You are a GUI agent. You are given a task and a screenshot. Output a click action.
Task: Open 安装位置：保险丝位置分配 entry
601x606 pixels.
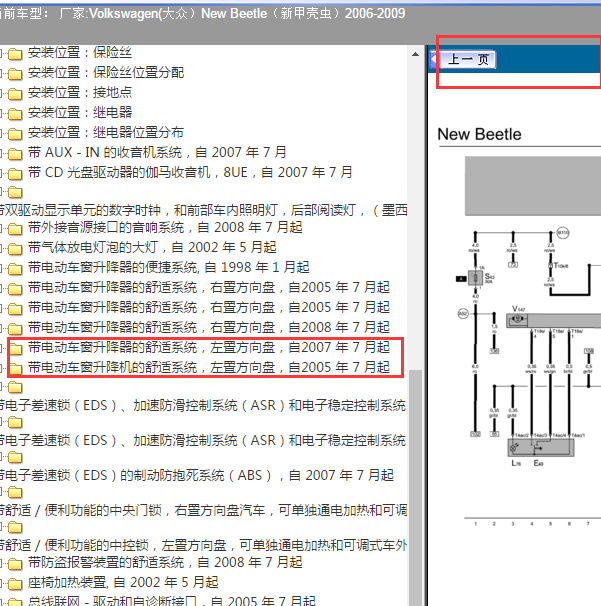(106, 73)
